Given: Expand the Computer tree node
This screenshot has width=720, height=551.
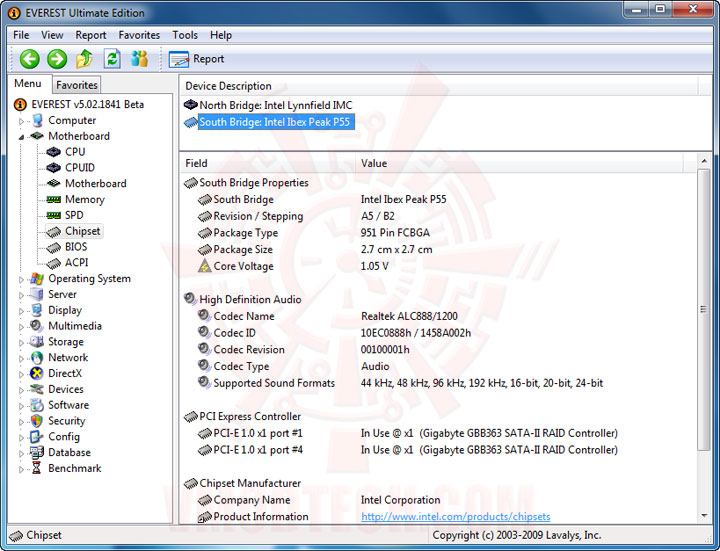Looking at the screenshot, I should pyautogui.click(x=21, y=121).
